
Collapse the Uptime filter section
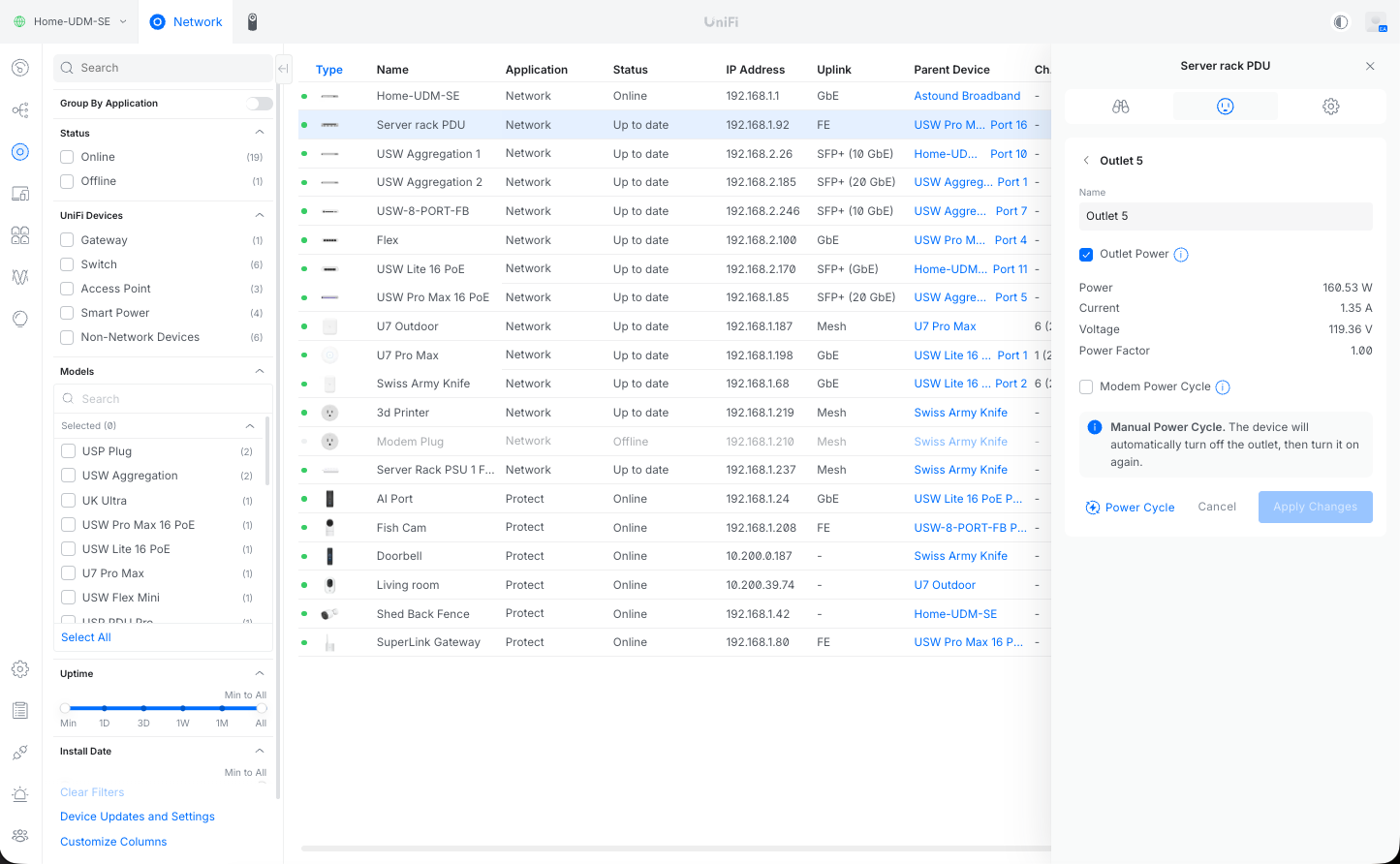click(259, 673)
